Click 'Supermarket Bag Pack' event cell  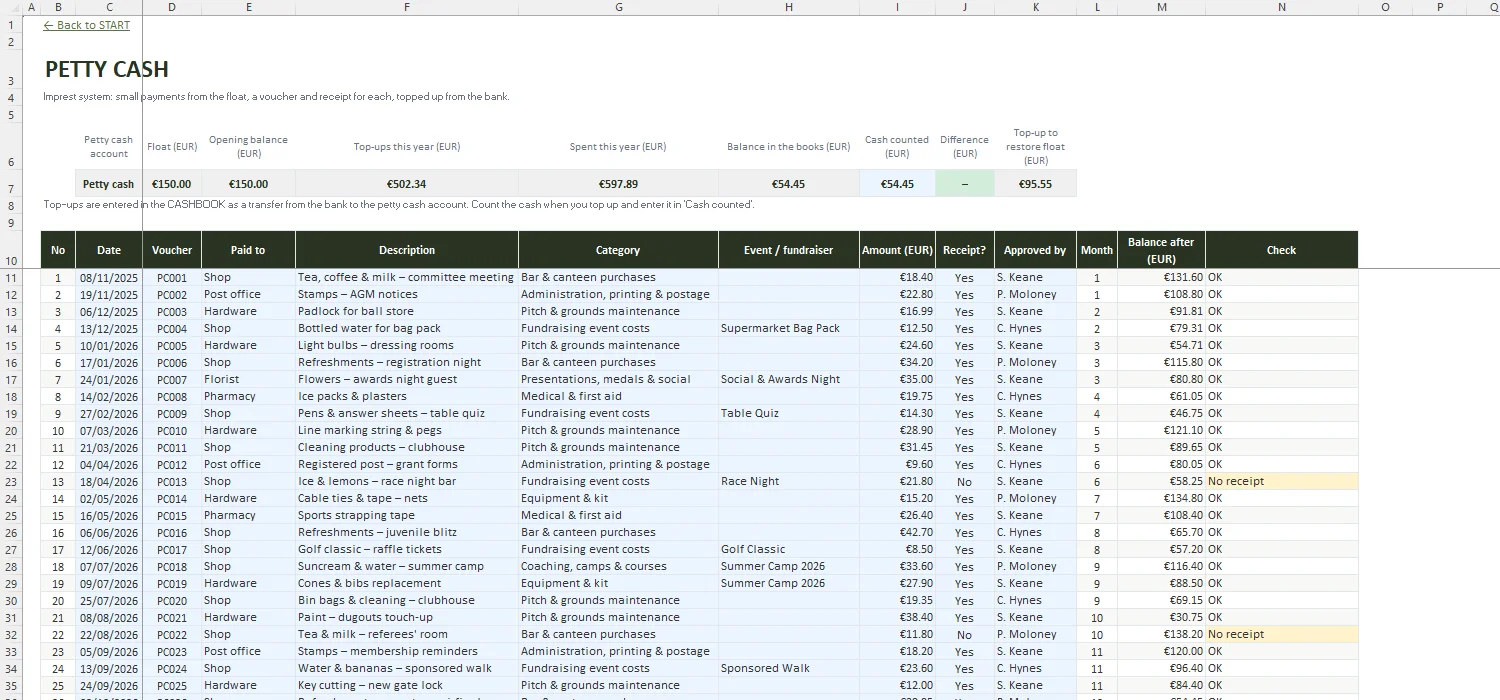coord(789,328)
